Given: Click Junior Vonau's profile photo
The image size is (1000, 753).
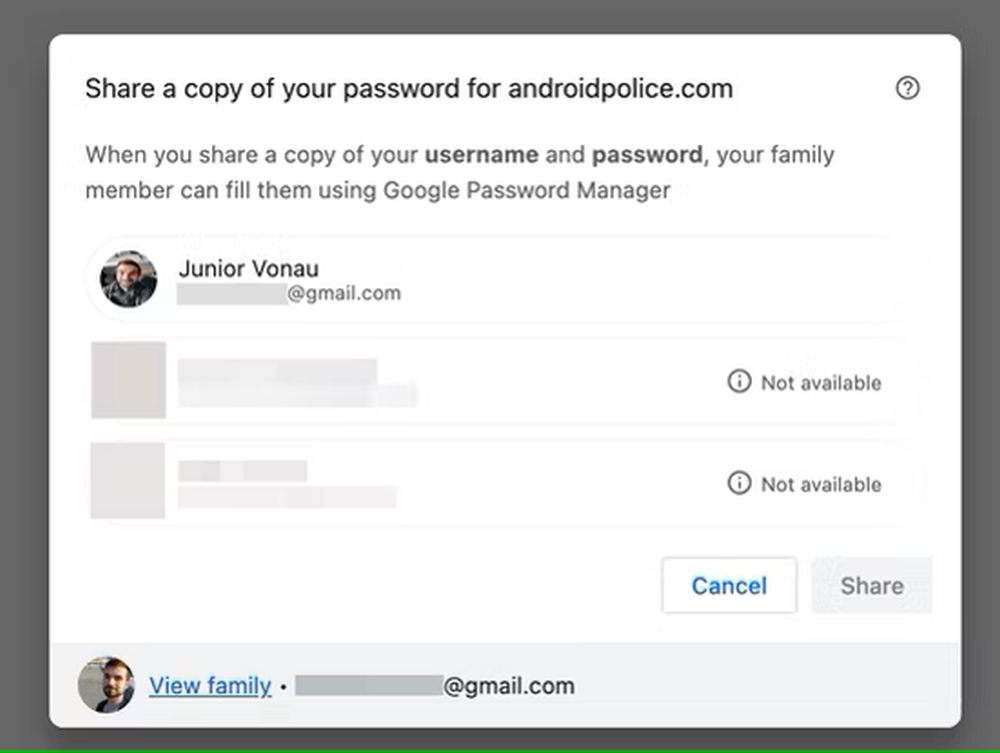Looking at the screenshot, I should [x=128, y=279].
